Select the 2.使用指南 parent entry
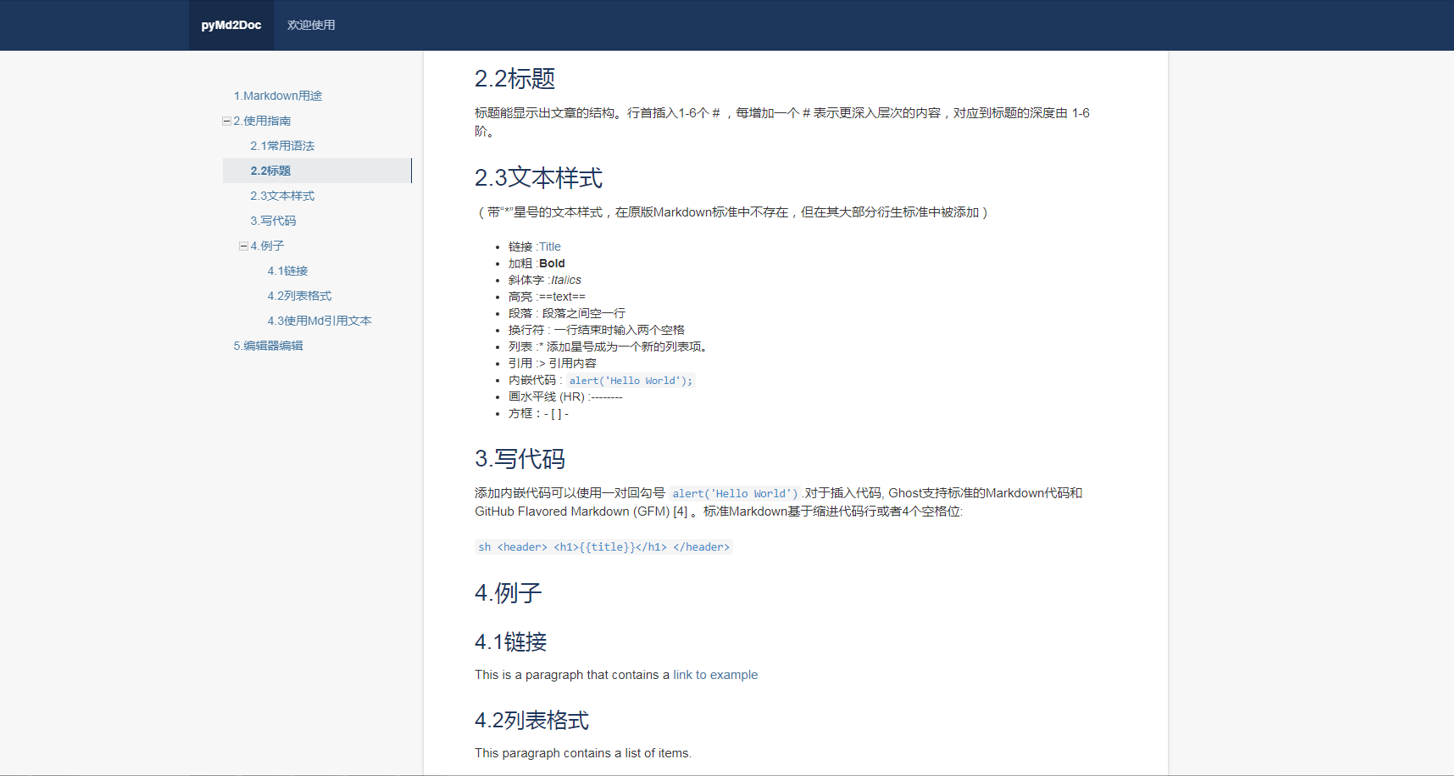Screen dimensions: 1454x776 262,120
